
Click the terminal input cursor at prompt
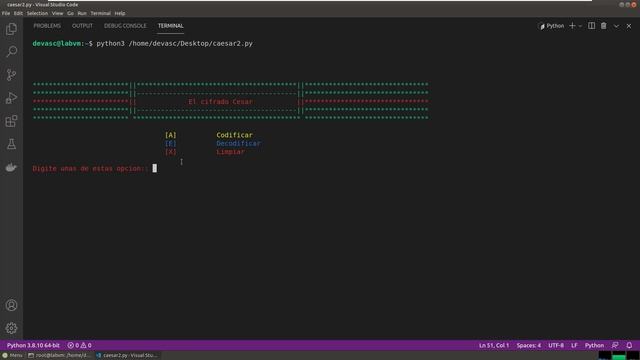point(155,168)
